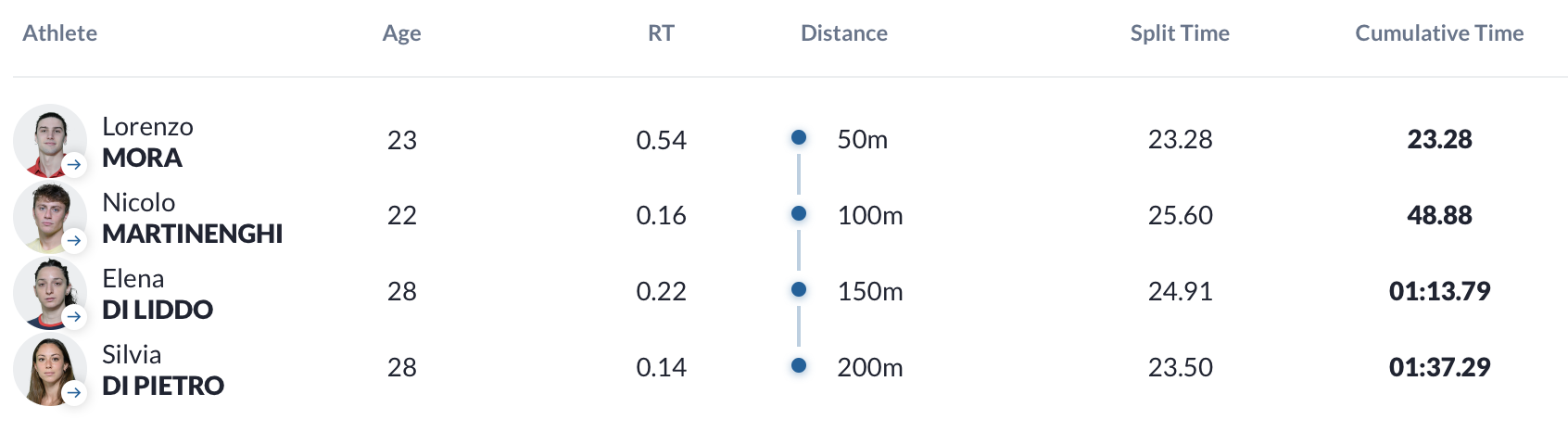Open Silvia Di Pietro's profile arrow icon

click(74, 393)
